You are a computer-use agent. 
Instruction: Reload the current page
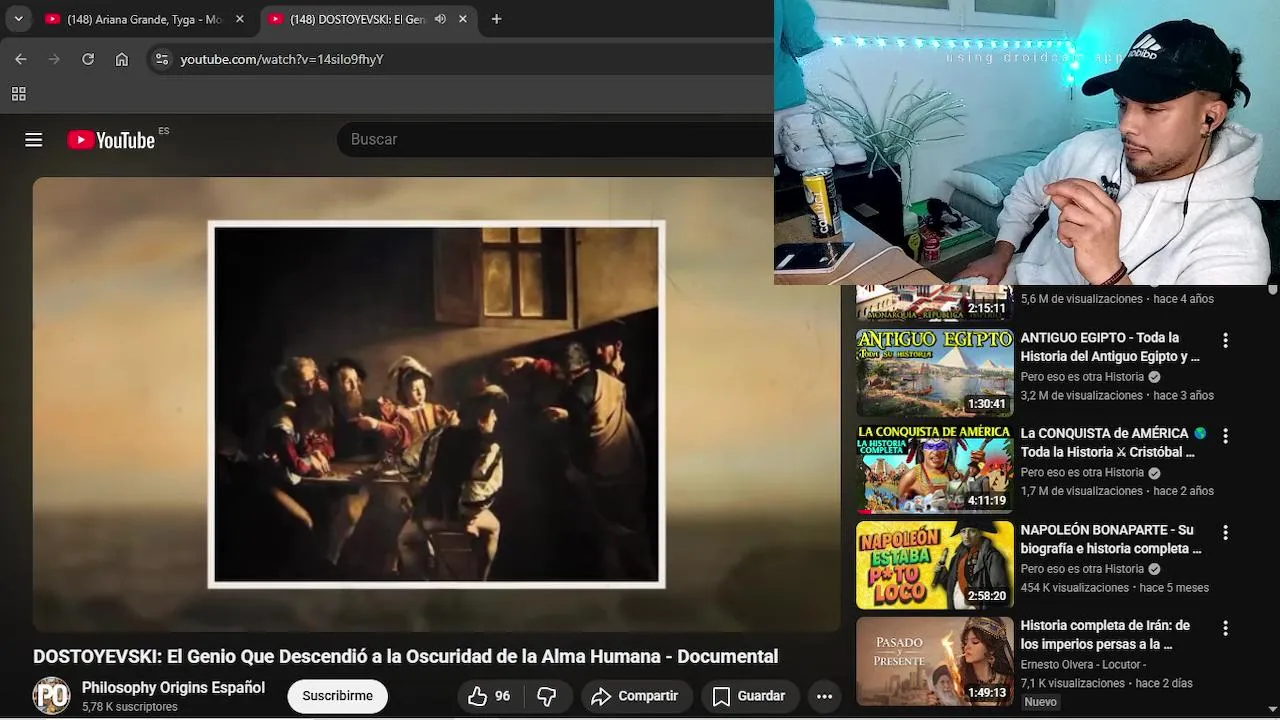88,59
